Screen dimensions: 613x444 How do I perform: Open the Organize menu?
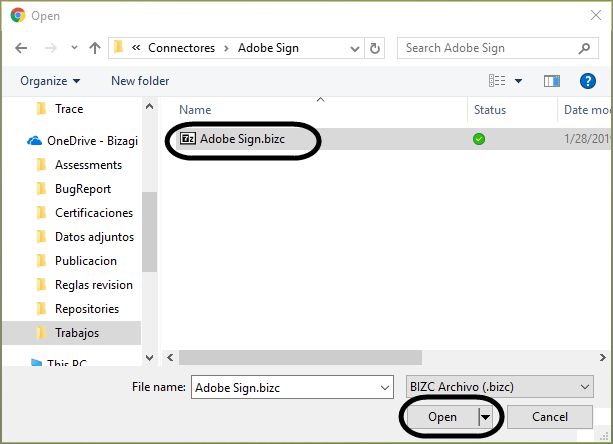[x=50, y=81]
